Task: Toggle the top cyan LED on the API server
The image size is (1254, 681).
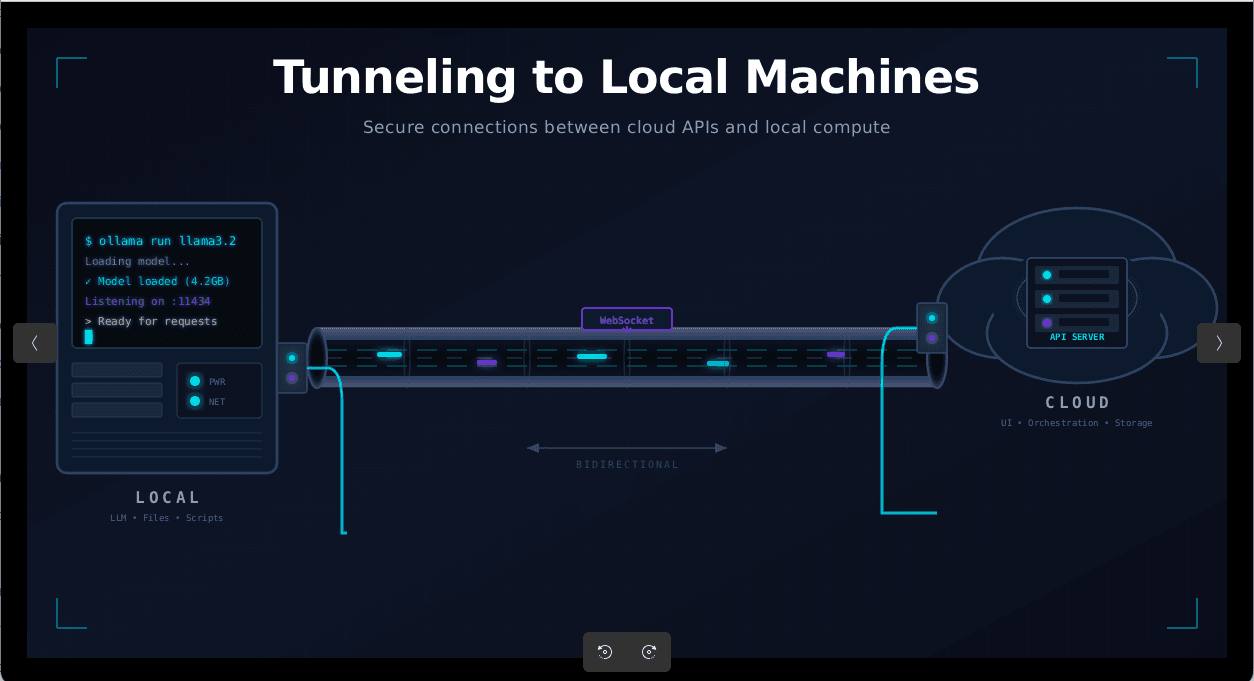Action: [1047, 274]
